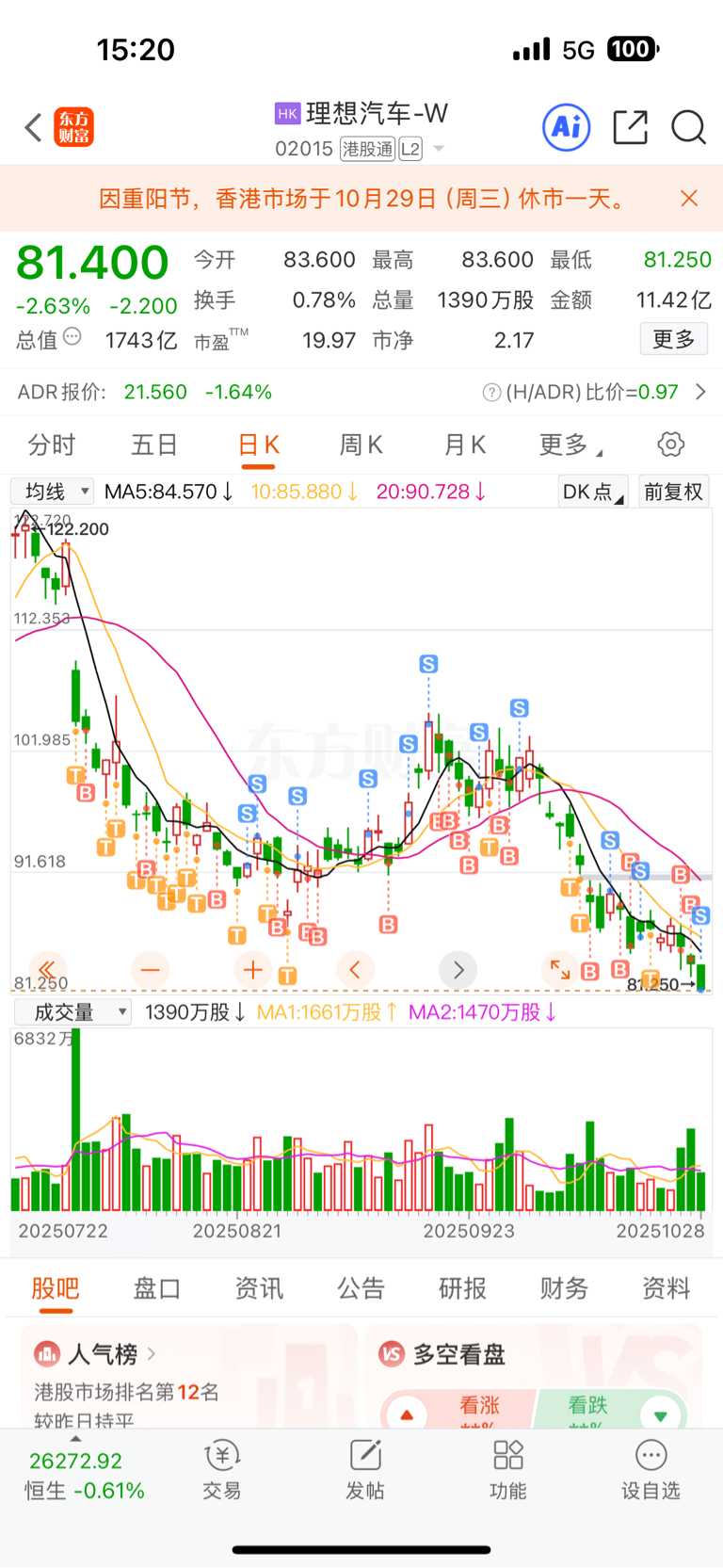The height and width of the screenshot is (1568, 723).
Task: Tap the L2 level badge
Action: 410,149
